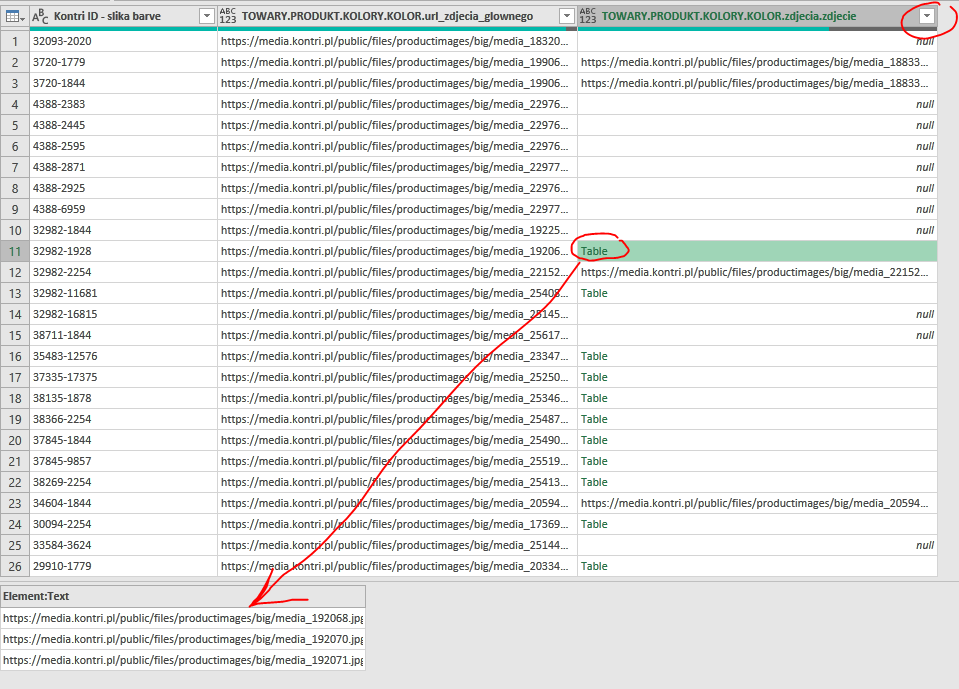Open the Table link in row 19
The image size is (959, 689).
594,419
